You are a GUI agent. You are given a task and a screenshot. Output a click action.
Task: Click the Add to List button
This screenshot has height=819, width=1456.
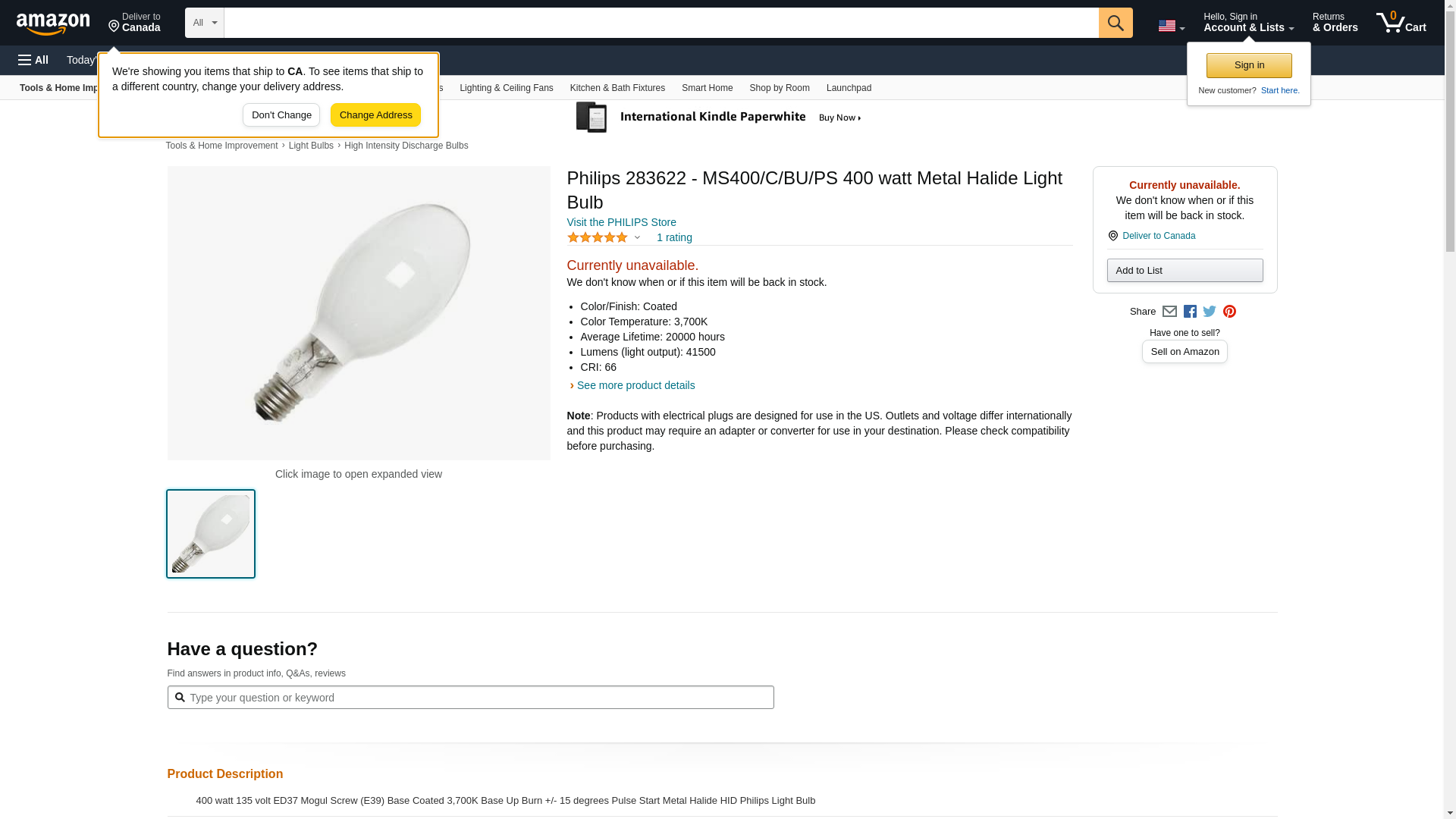point(1185,271)
